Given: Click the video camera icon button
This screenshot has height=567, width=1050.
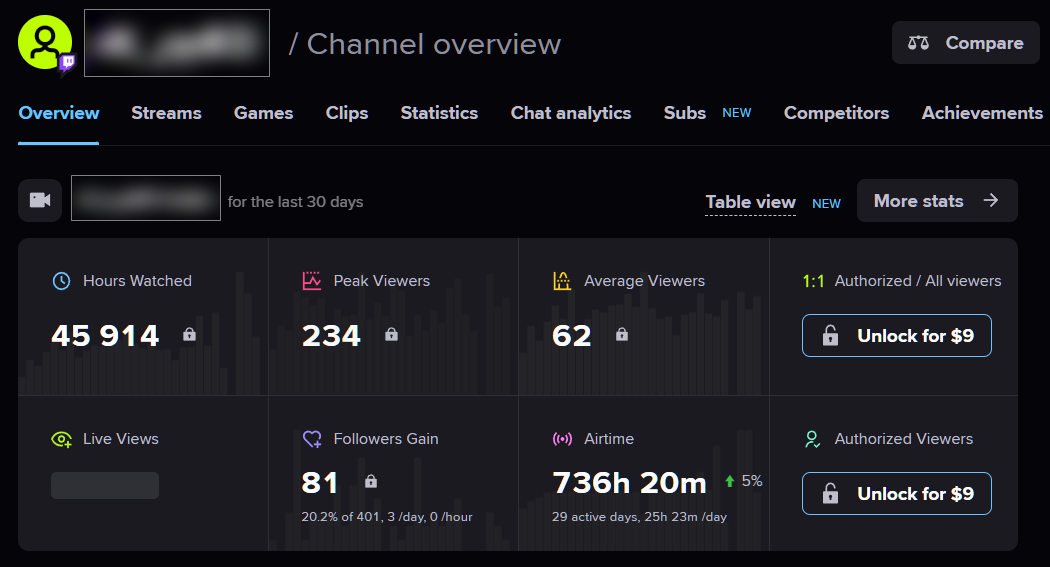Looking at the screenshot, I should (x=40, y=200).
